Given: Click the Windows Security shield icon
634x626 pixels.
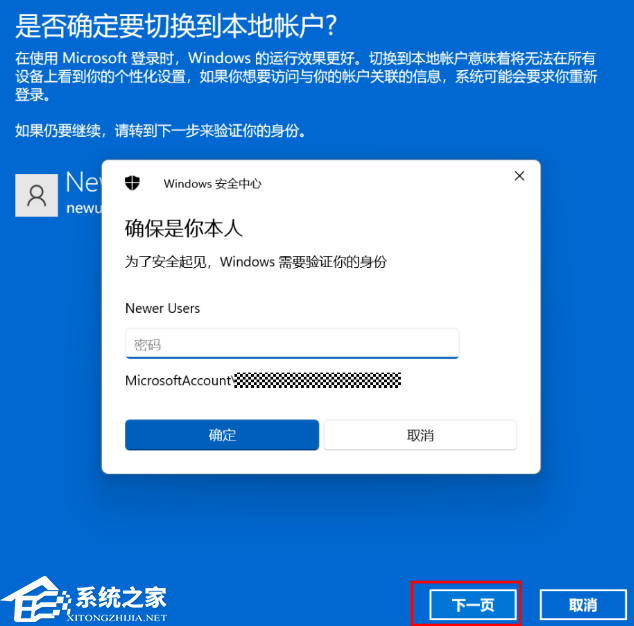Looking at the screenshot, I should click(132, 183).
